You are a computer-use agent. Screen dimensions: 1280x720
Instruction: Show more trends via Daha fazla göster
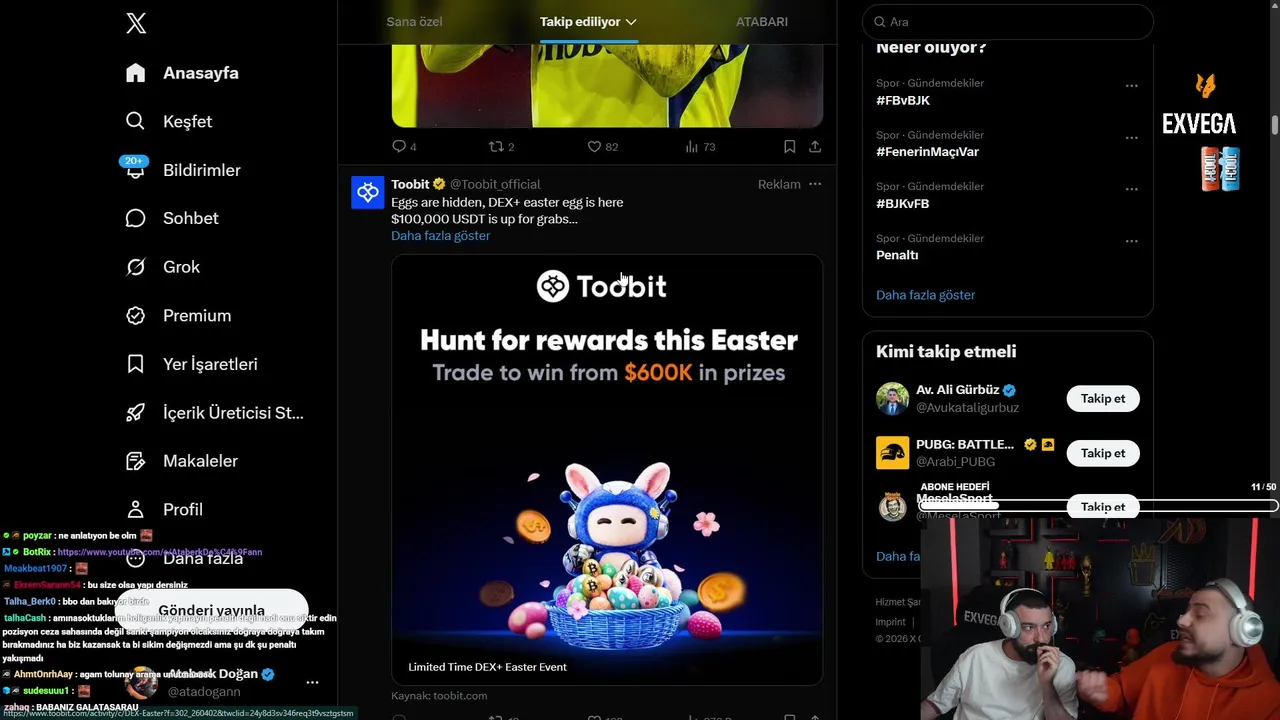click(x=926, y=295)
